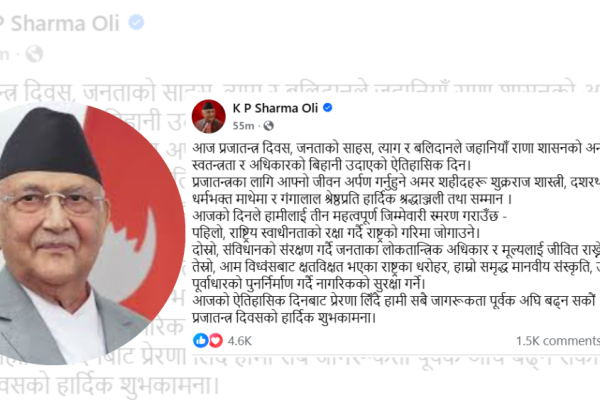This screenshot has height=400, width=600.
Task: Click the line starting 'आजको दिनले हामीलाई तीन'
Action: click(x=349, y=216)
